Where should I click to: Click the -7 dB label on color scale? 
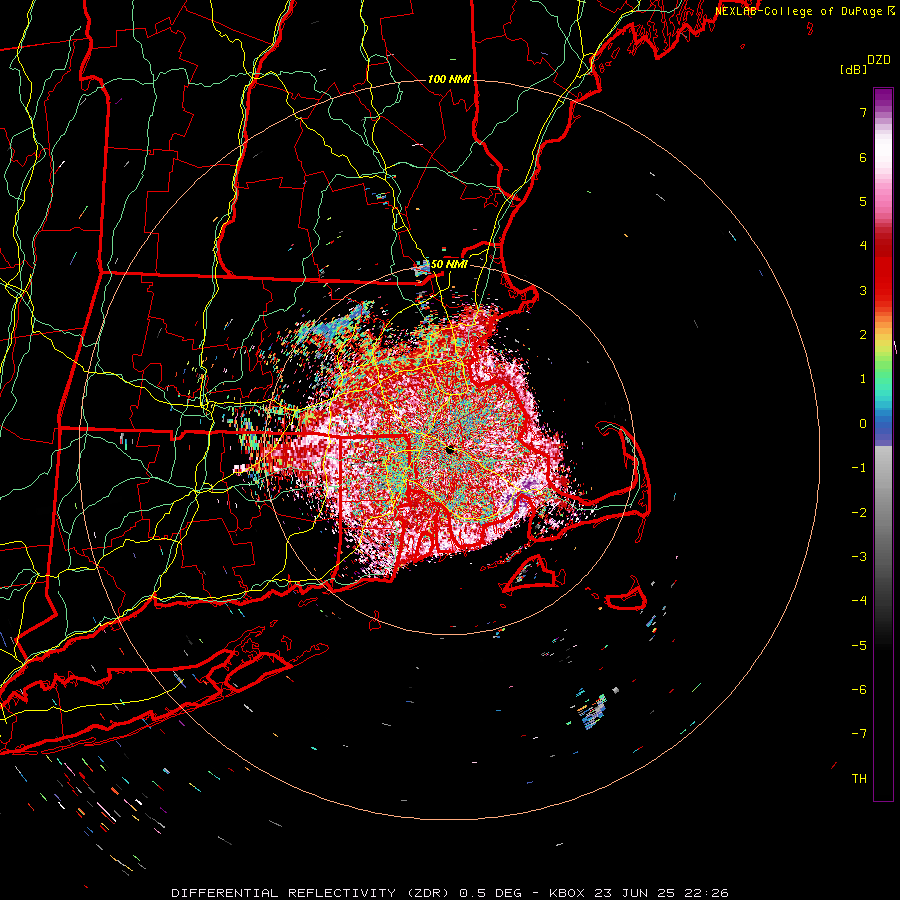[859, 734]
